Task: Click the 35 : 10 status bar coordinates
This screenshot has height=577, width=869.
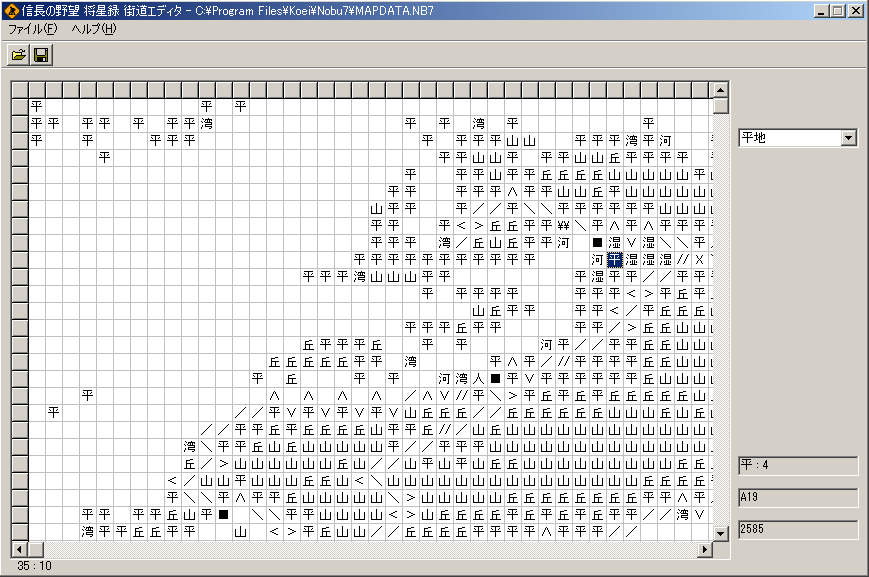Action: pyautogui.click(x=34, y=566)
